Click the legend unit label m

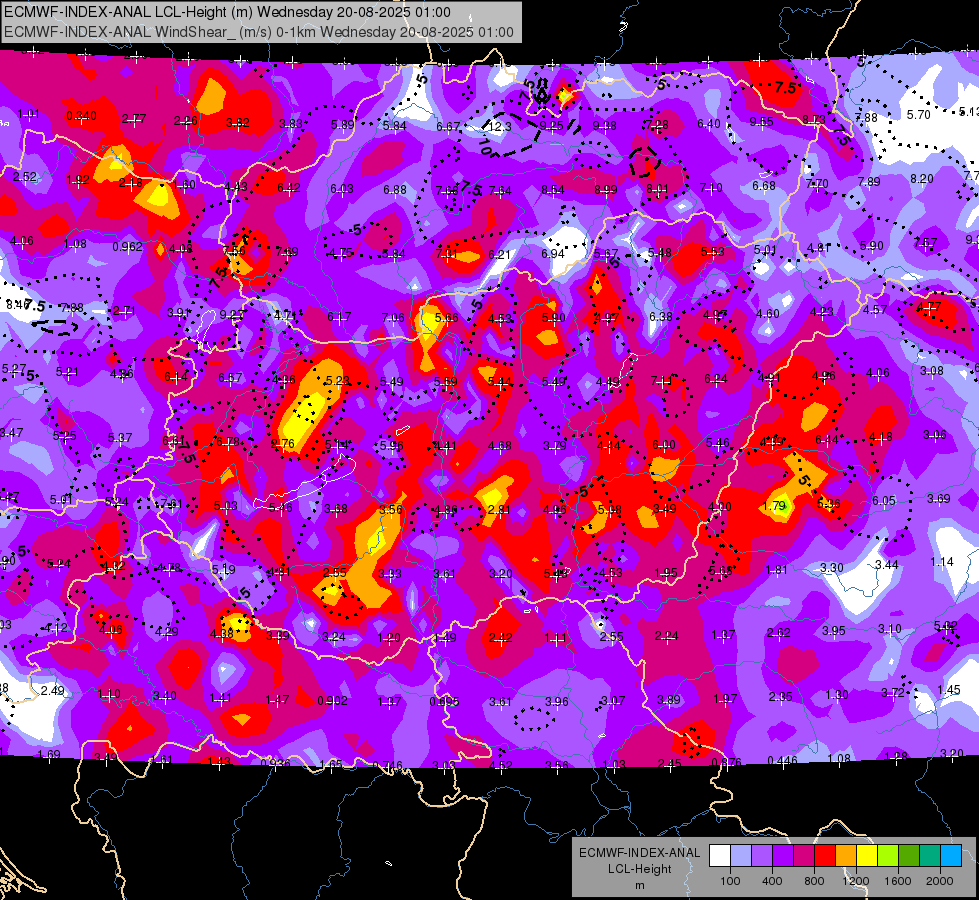pos(639,885)
